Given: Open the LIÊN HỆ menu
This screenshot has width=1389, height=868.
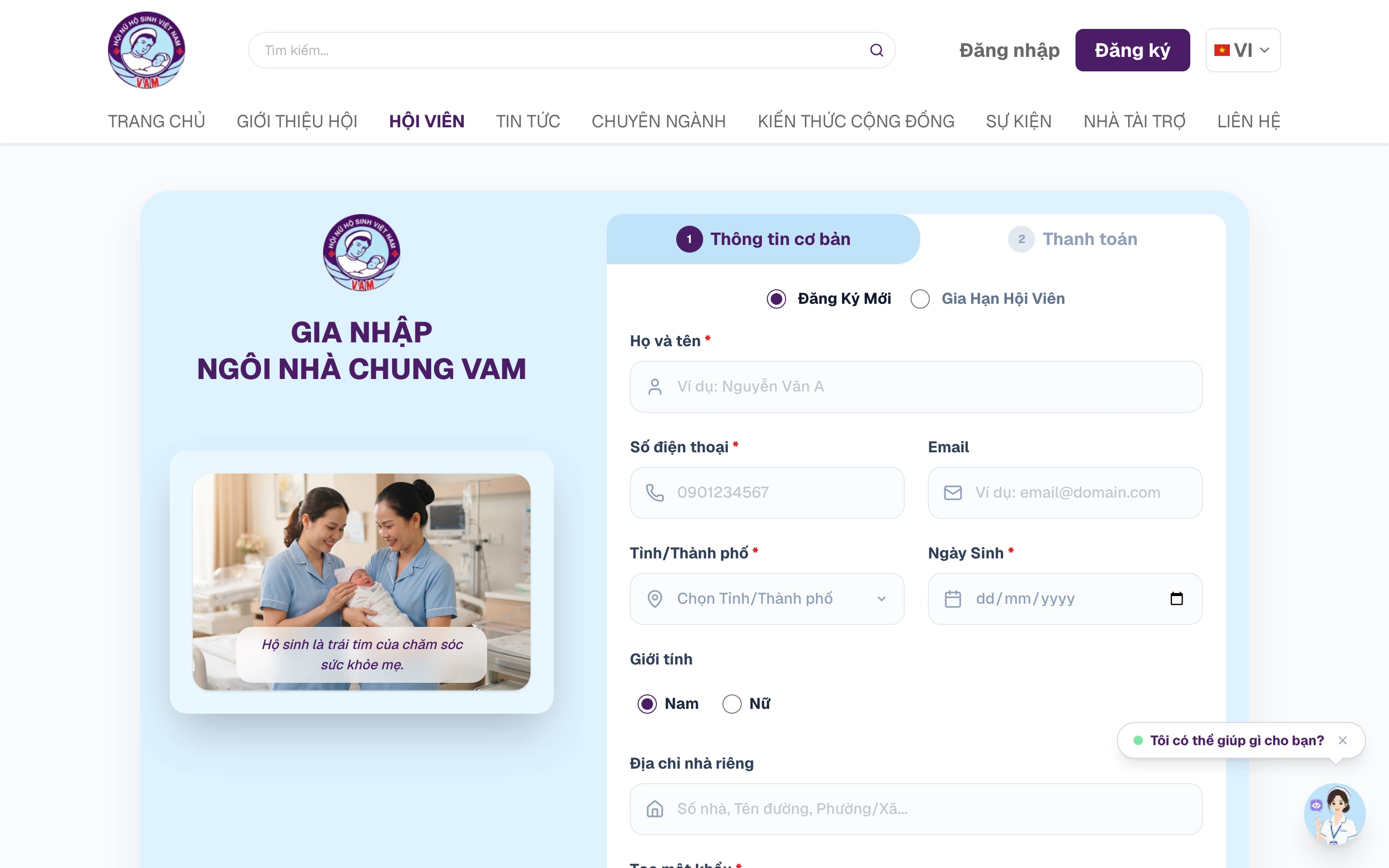Looking at the screenshot, I should point(1249,122).
